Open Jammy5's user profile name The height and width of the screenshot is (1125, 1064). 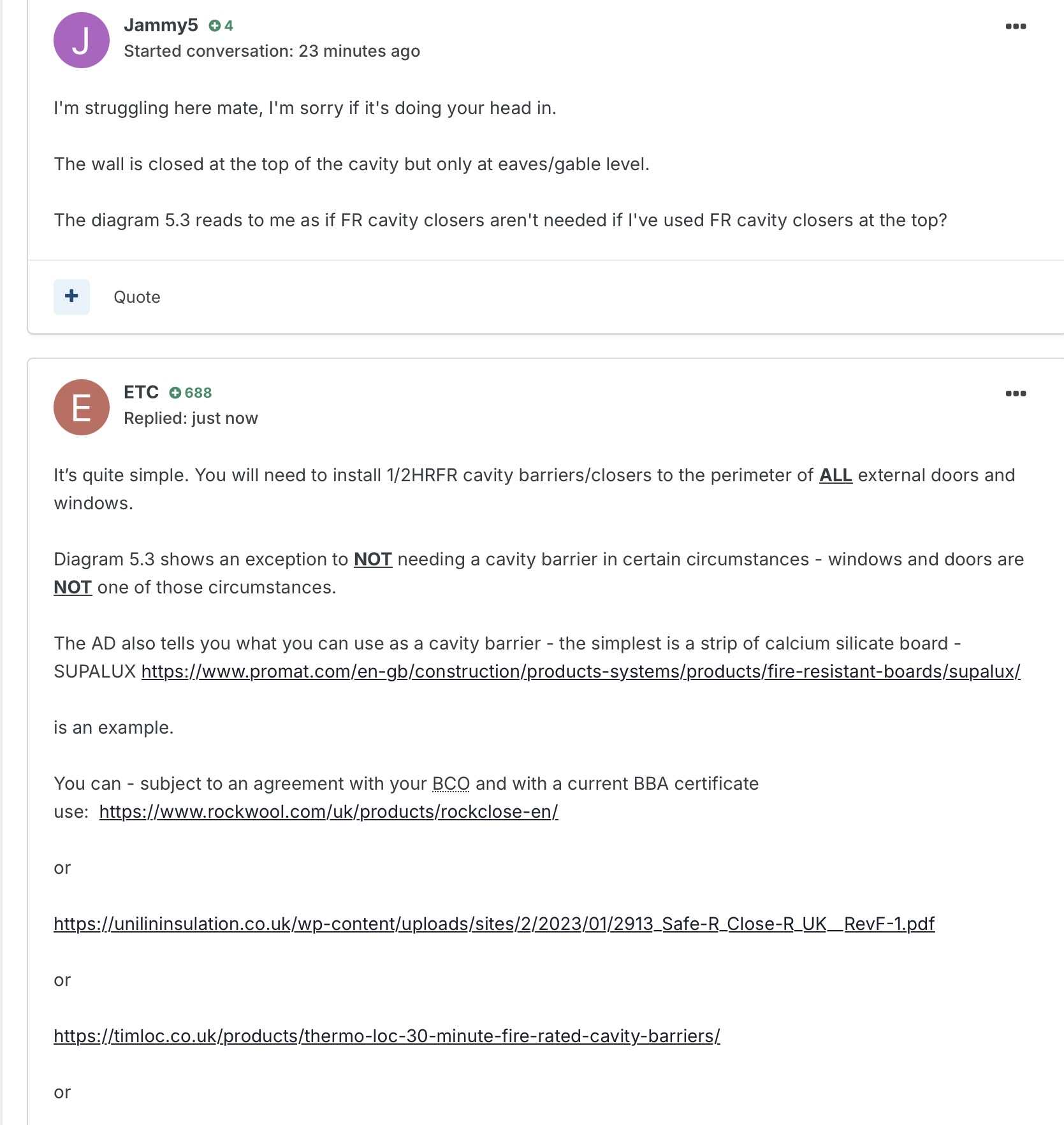pos(161,25)
